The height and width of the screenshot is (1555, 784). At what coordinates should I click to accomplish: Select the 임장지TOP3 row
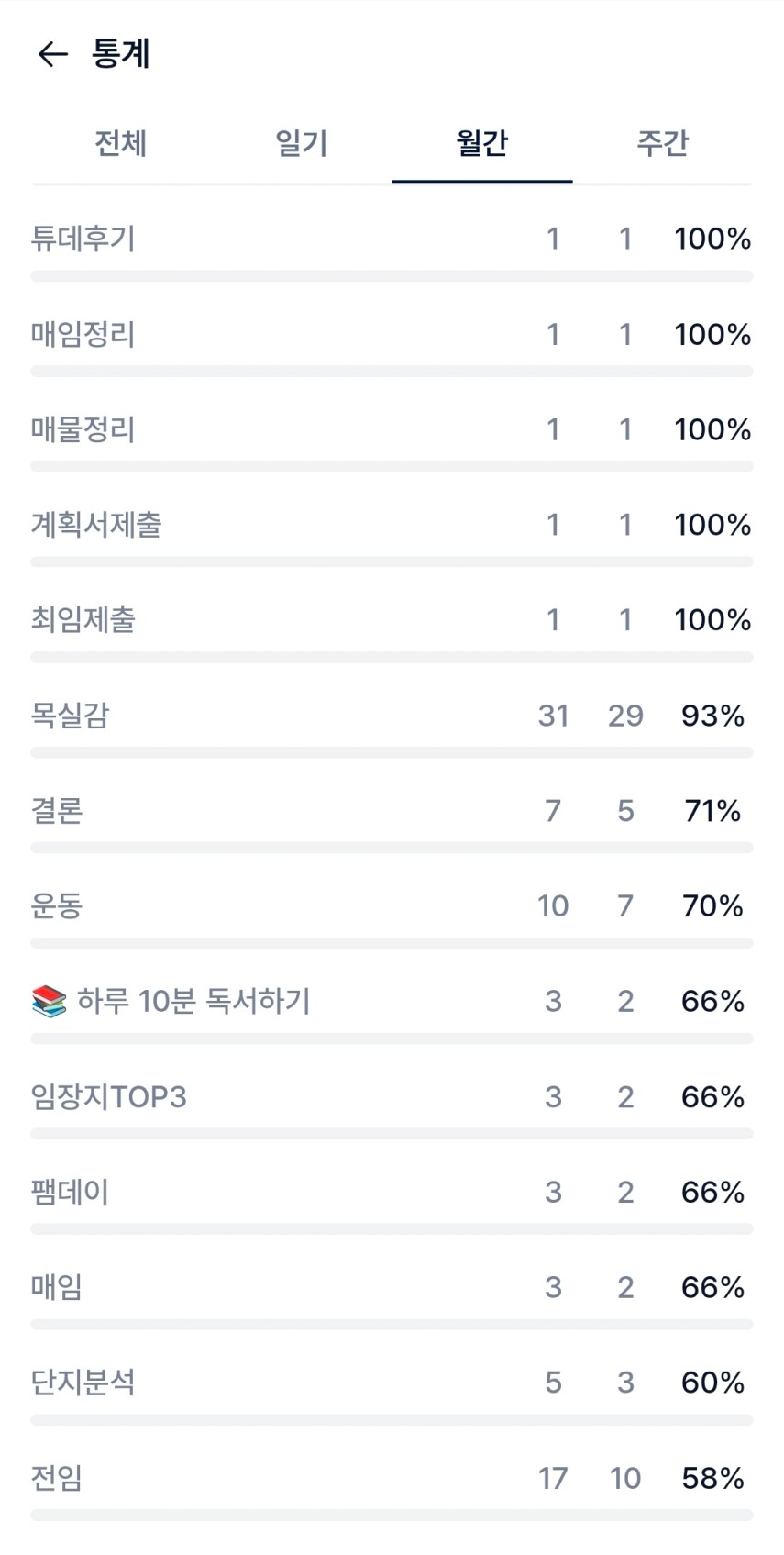(x=109, y=1097)
